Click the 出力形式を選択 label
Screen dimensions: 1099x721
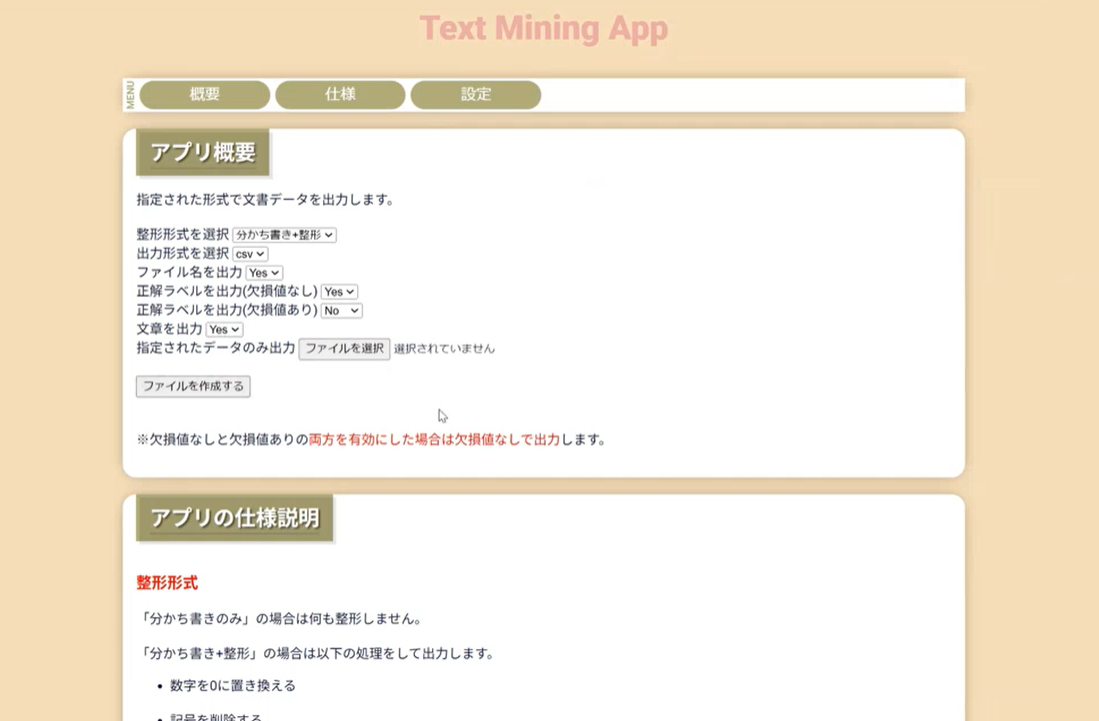coord(182,253)
